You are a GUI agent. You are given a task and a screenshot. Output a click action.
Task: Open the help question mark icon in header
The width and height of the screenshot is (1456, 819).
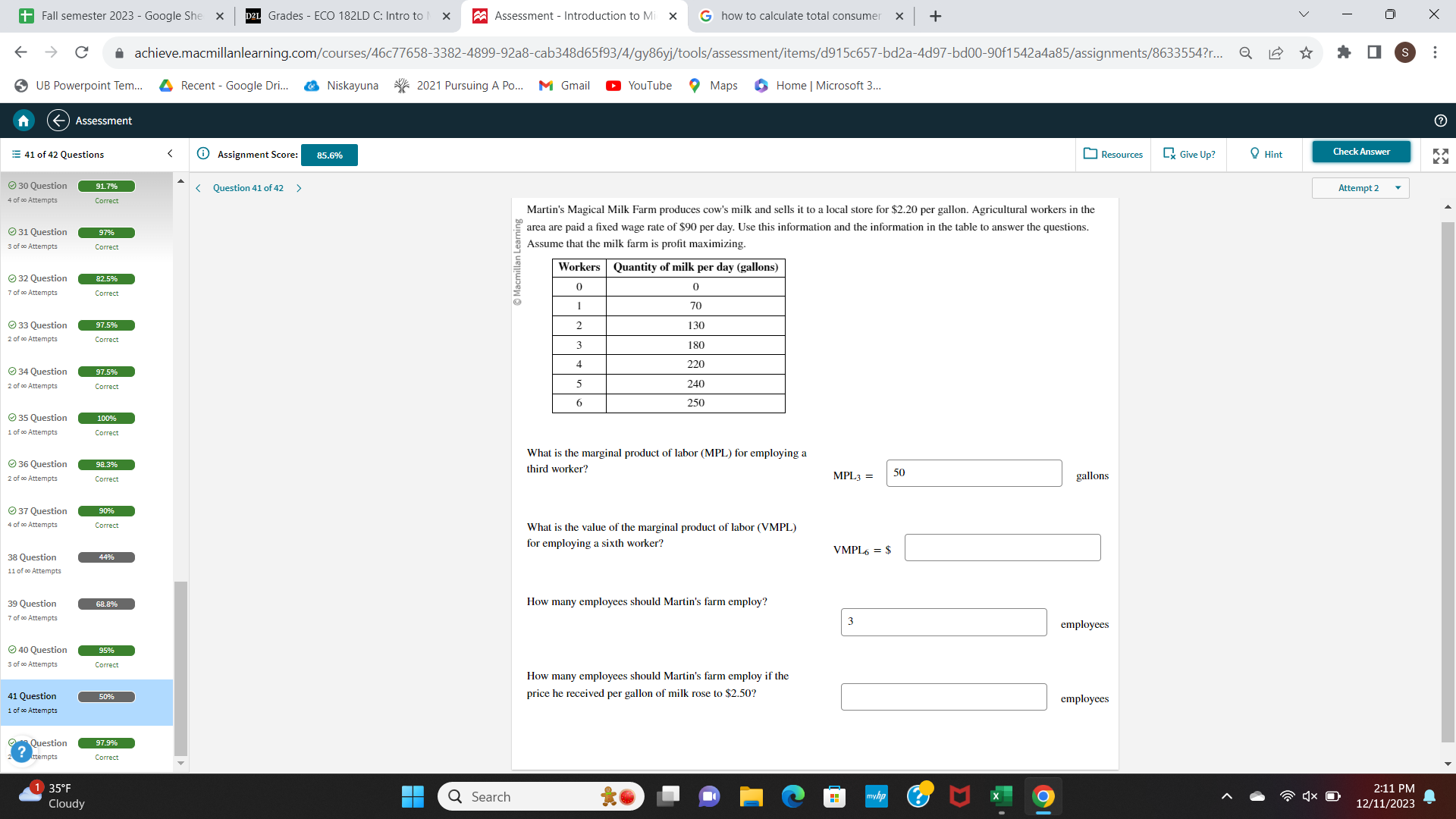1440,121
